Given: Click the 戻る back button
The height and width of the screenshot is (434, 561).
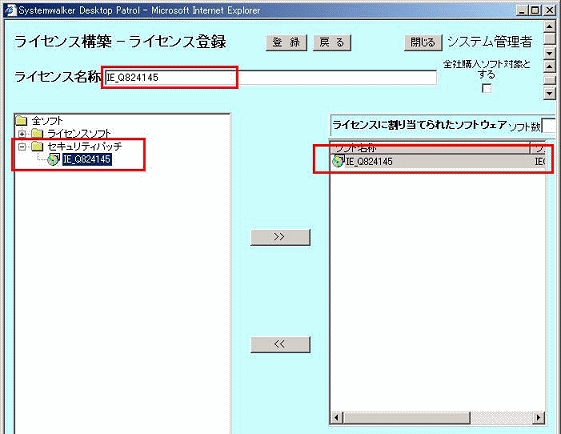Looking at the screenshot, I should coord(332,43).
